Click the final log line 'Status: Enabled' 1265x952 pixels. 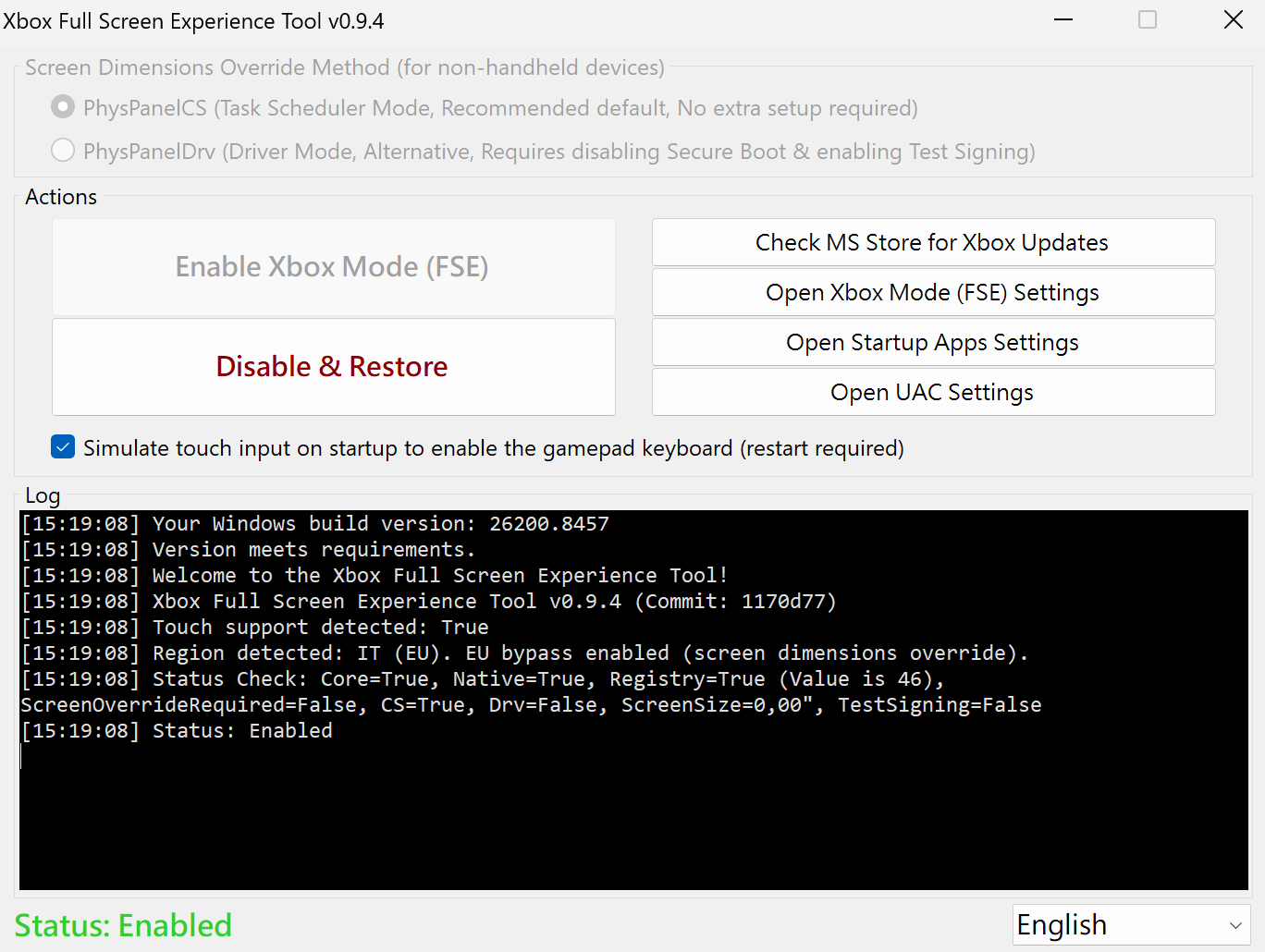177,730
